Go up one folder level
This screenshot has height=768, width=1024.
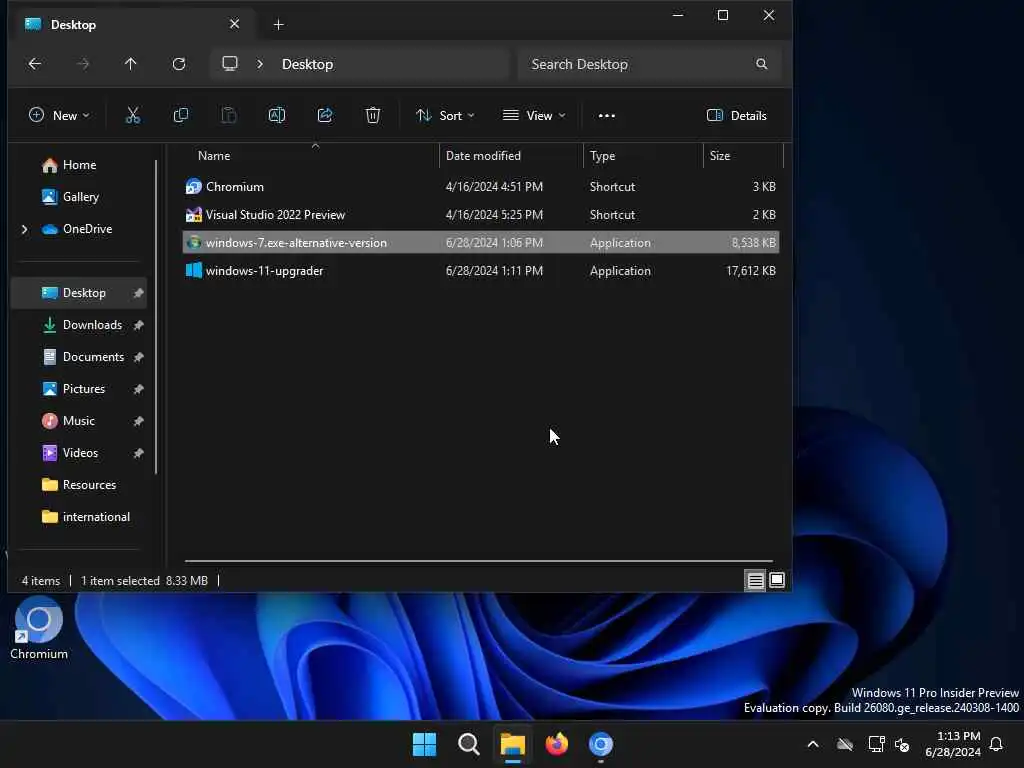click(131, 64)
